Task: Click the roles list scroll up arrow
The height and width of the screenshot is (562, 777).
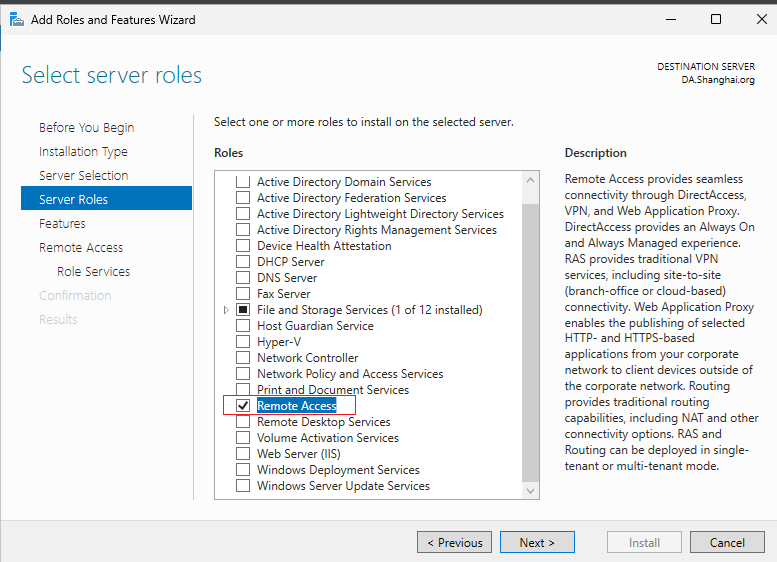Action: [x=530, y=180]
